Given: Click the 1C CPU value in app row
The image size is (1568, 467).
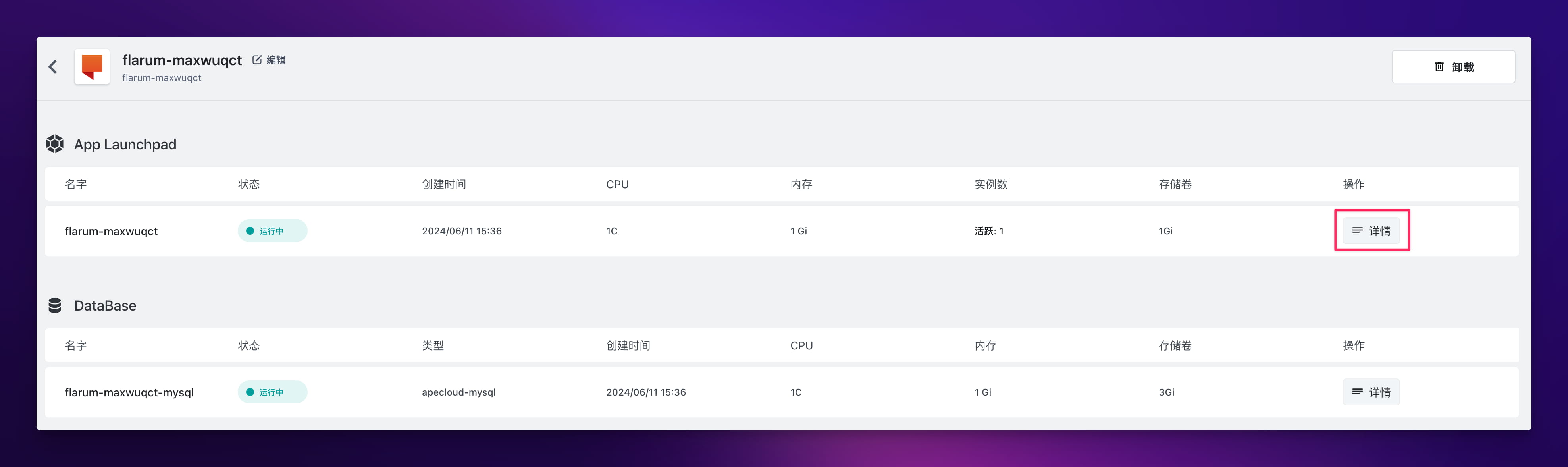Looking at the screenshot, I should pyautogui.click(x=612, y=231).
